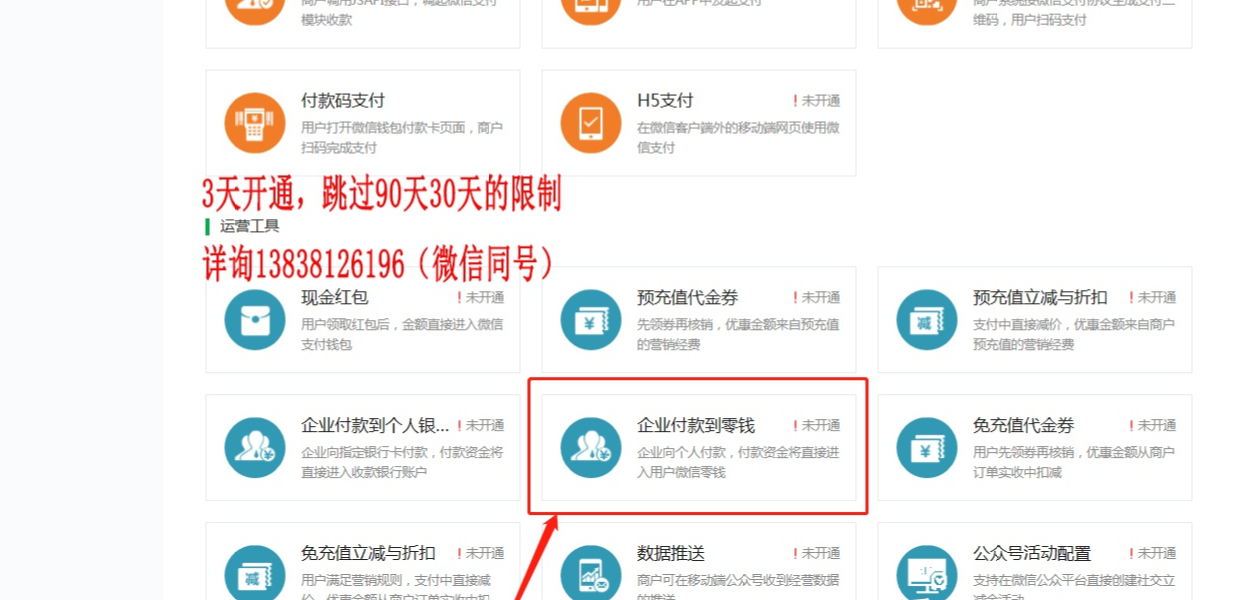Click description 在微信客户端外的移动端网页使用微信支付
This screenshot has height=600, width=1242.
click(738, 137)
